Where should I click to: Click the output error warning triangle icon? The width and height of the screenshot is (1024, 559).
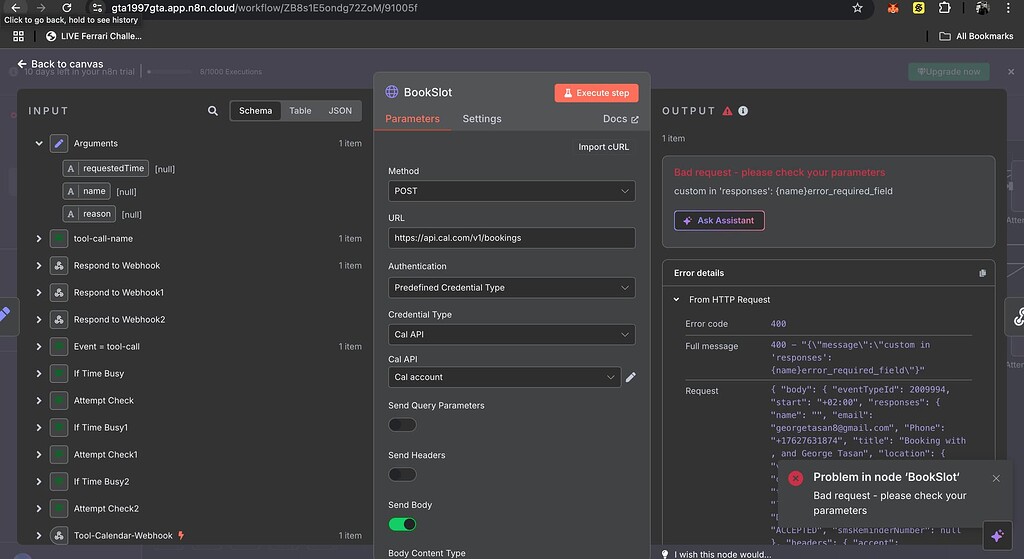point(727,111)
